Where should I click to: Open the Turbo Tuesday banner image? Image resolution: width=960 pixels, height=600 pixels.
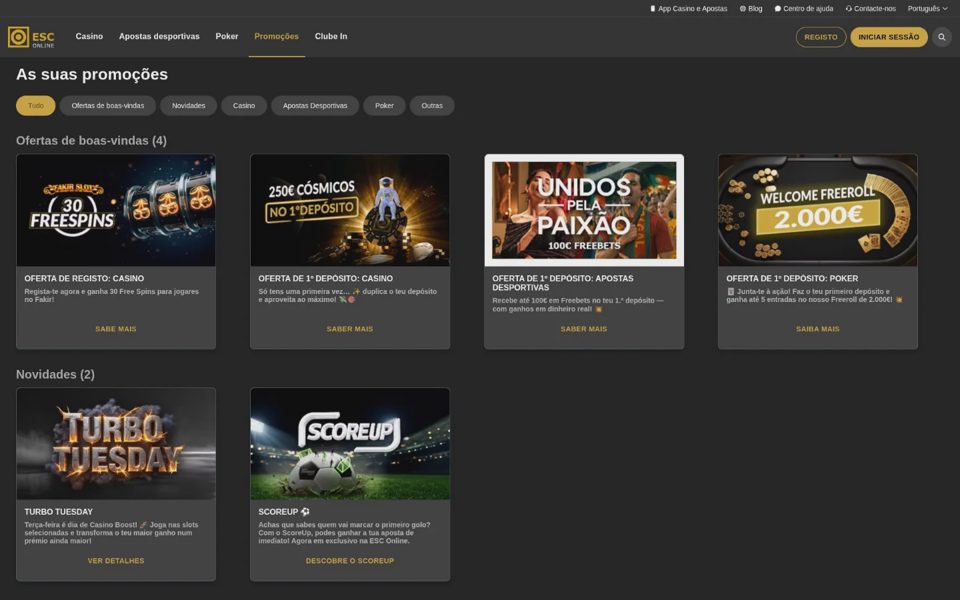(116, 444)
